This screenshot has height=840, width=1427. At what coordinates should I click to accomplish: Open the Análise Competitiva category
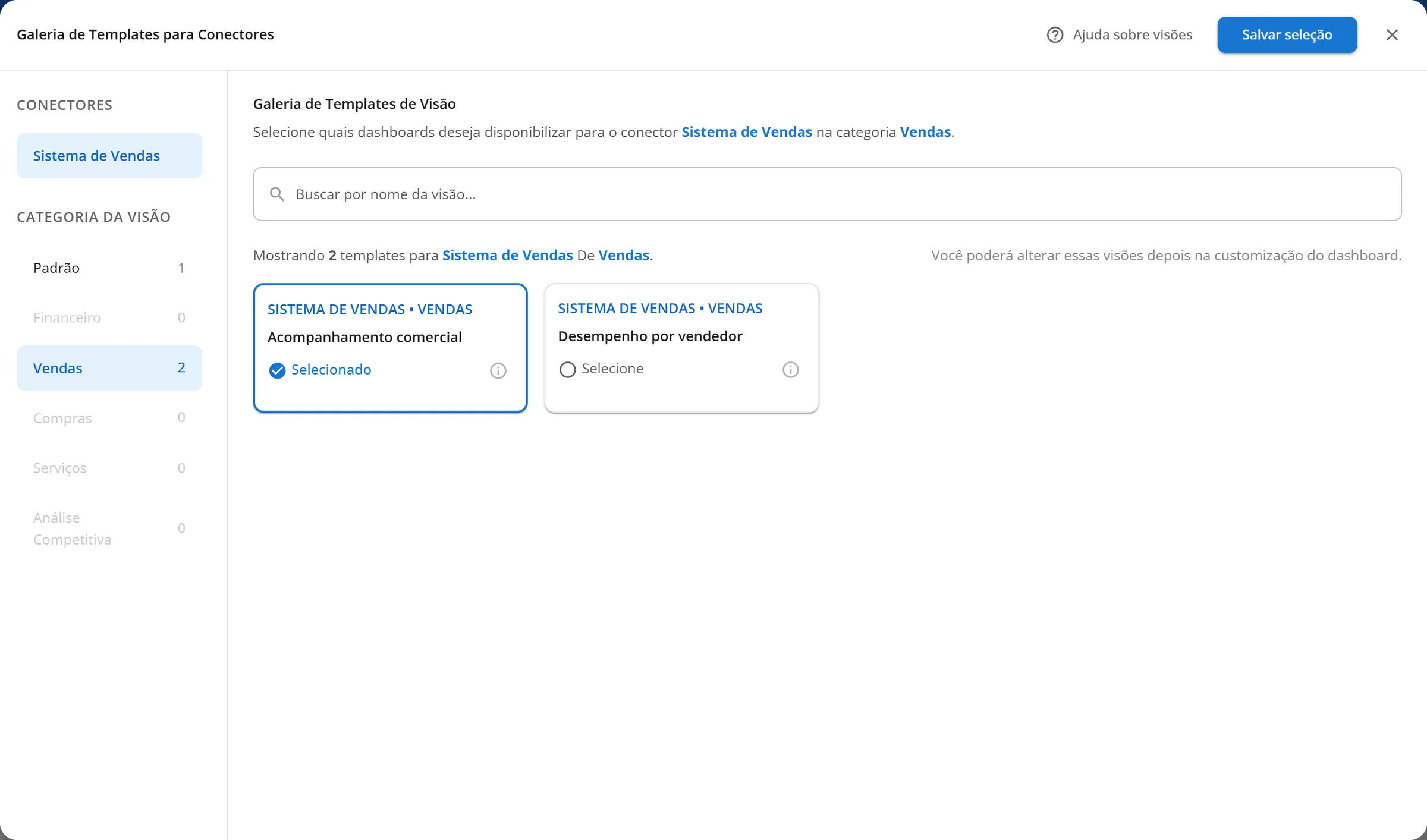[x=109, y=528]
